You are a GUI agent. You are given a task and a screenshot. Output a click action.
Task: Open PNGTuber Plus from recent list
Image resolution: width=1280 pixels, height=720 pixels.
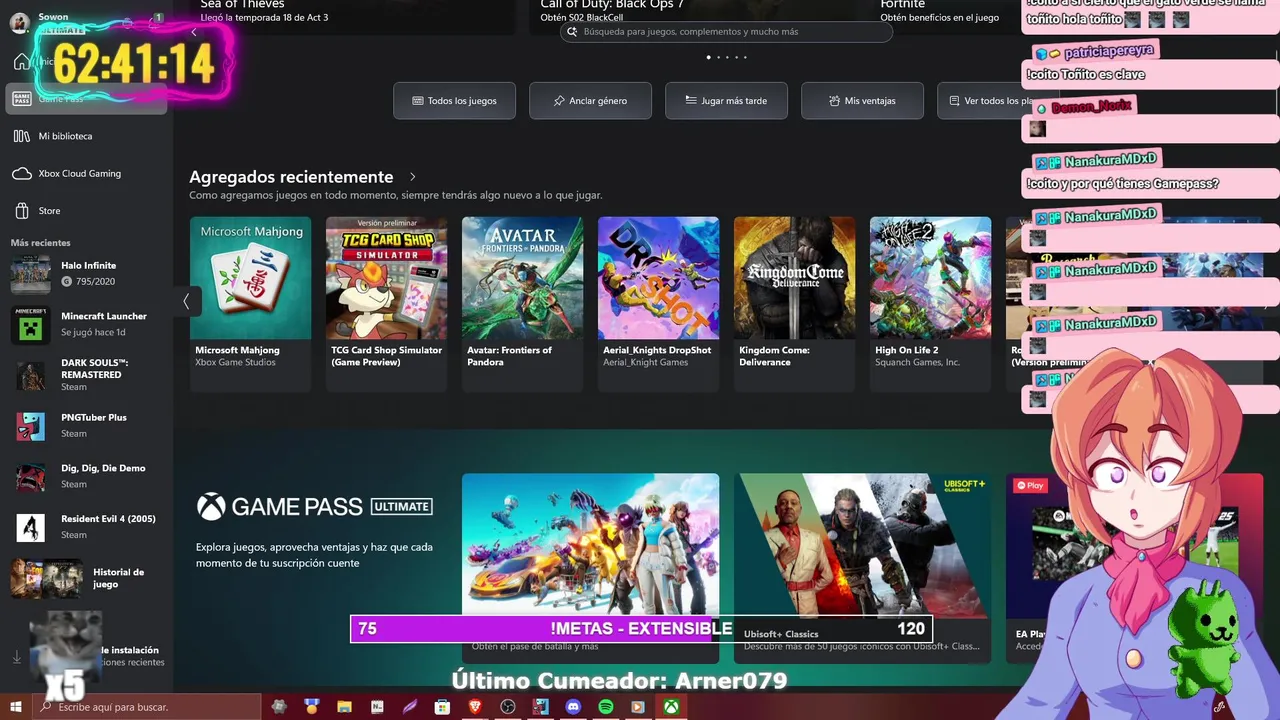coord(88,425)
